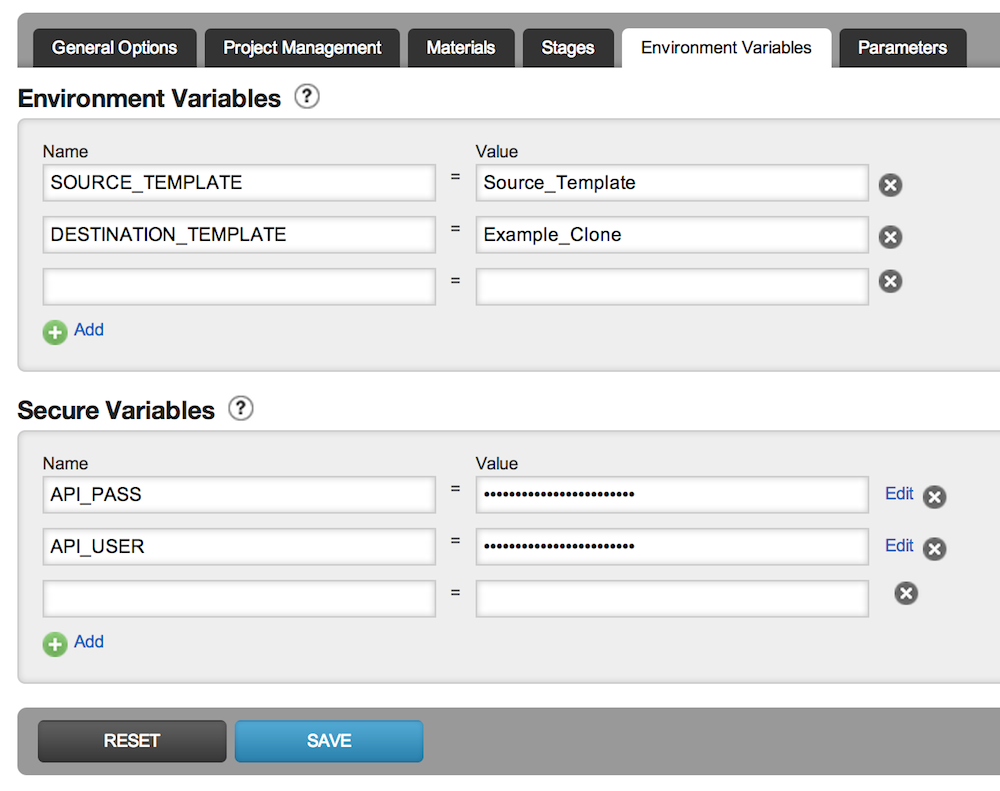Click green plus icon under Environment Variables
This screenshot has width=1000, height=791.
(x=55, y=332)
